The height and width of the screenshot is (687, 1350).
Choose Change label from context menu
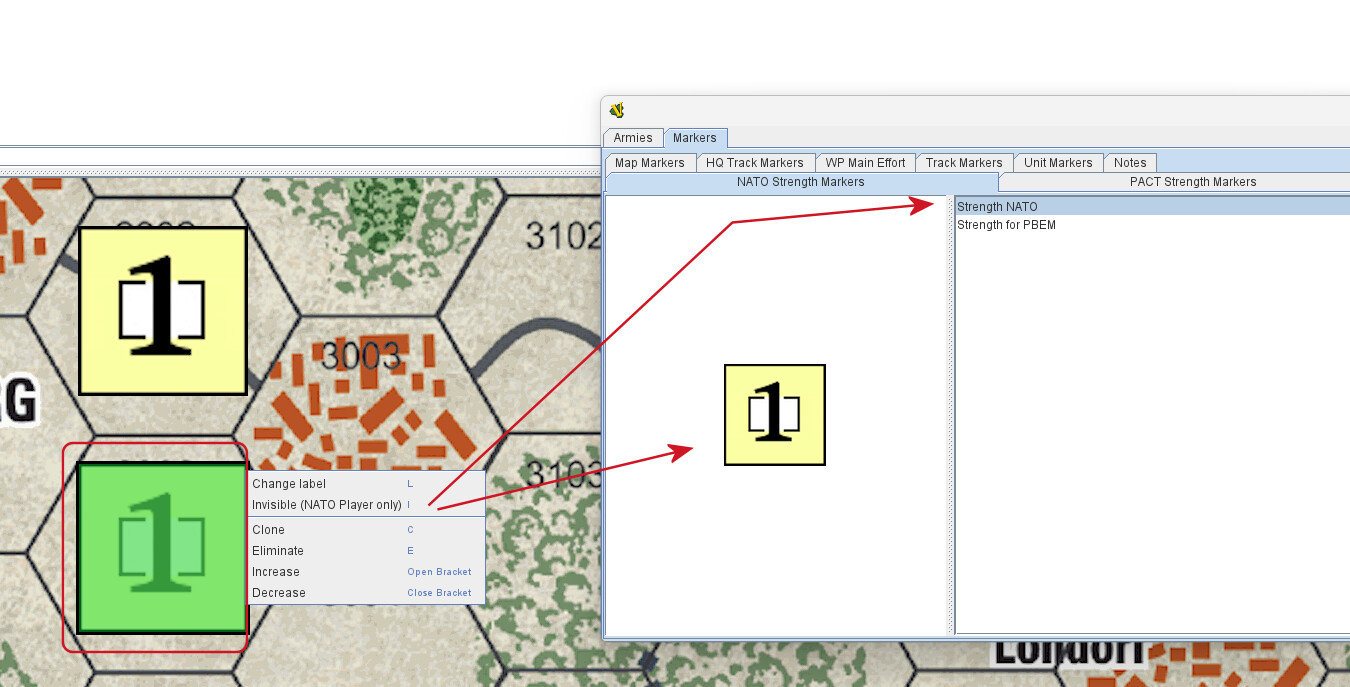289,484
